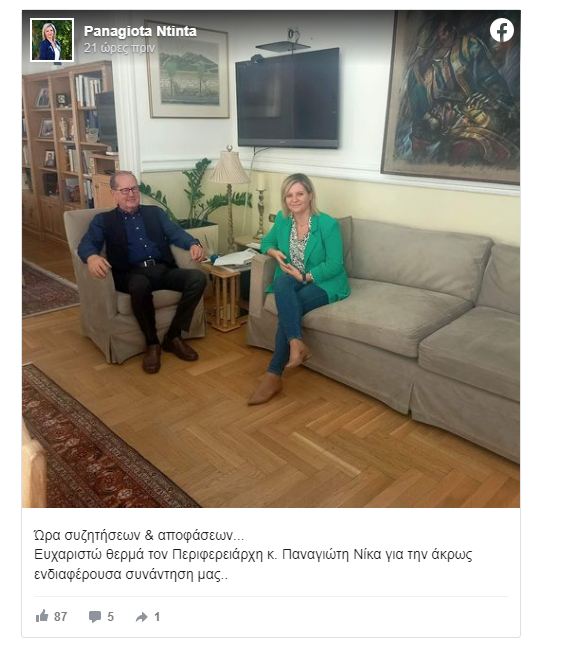Select caption line 'Ώρα συζητήσεων & αποφάσεων...'
Image resolution: width=575 pixels, height=651 pixels.
click(x=139, y=536)
